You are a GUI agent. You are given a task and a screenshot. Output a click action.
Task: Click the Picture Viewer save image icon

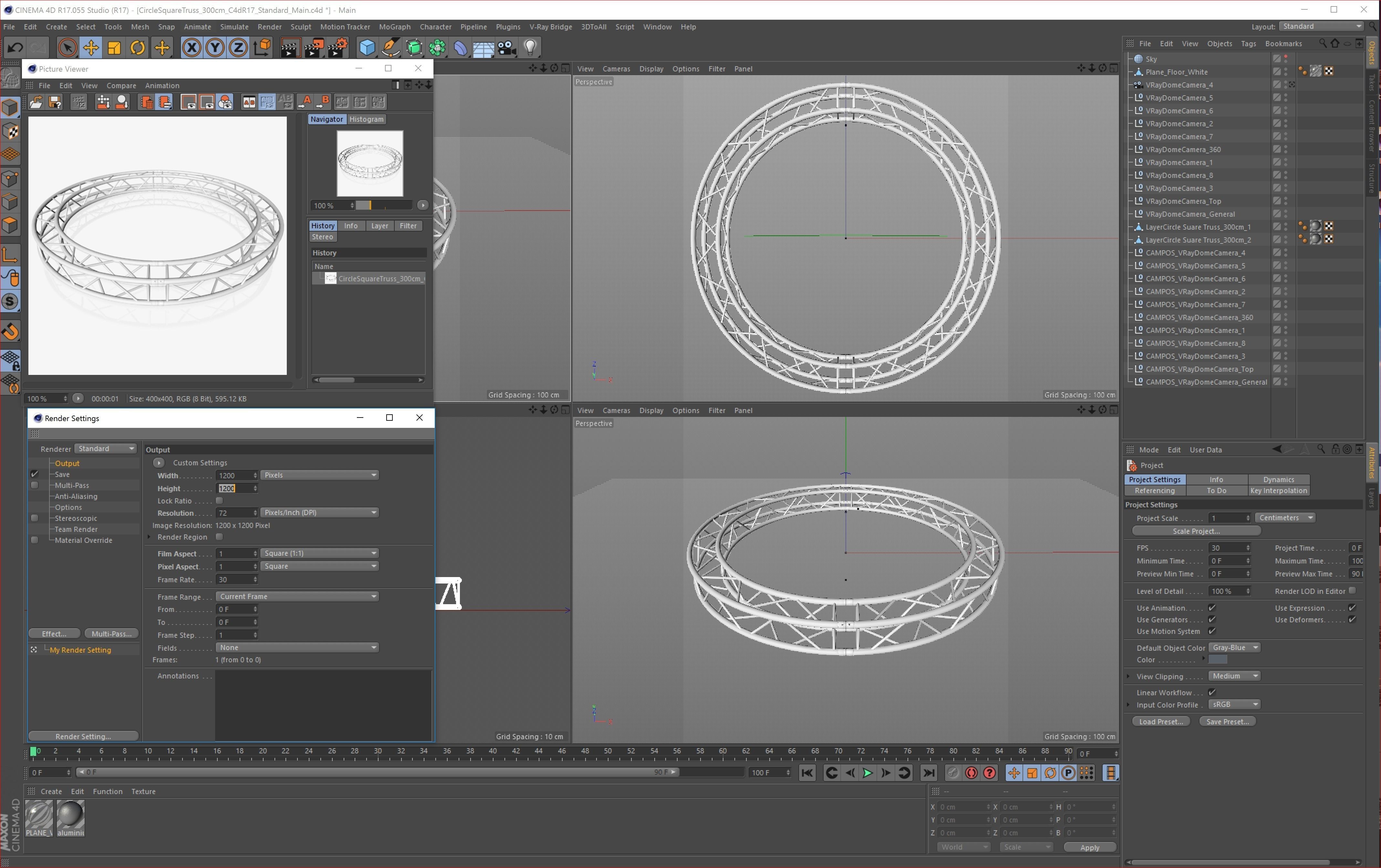coord(55,102)
